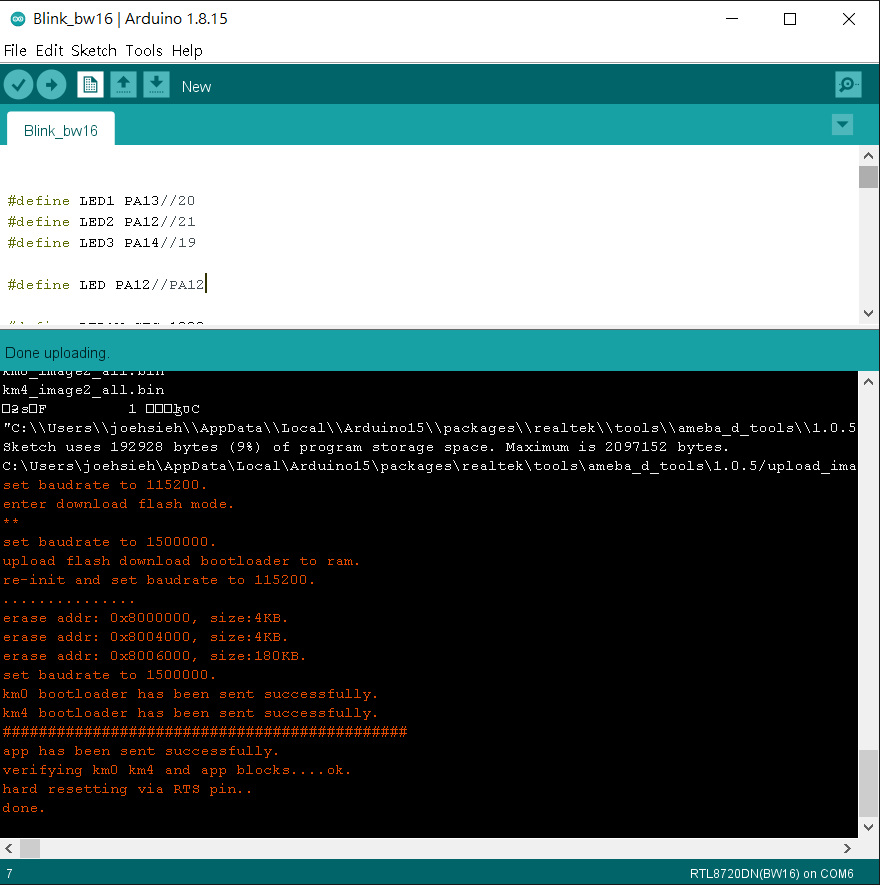This screenshot has width=880, height=885.
Task: Click 'hard resetting via RTS pin..' line
Action: (127, 789)
